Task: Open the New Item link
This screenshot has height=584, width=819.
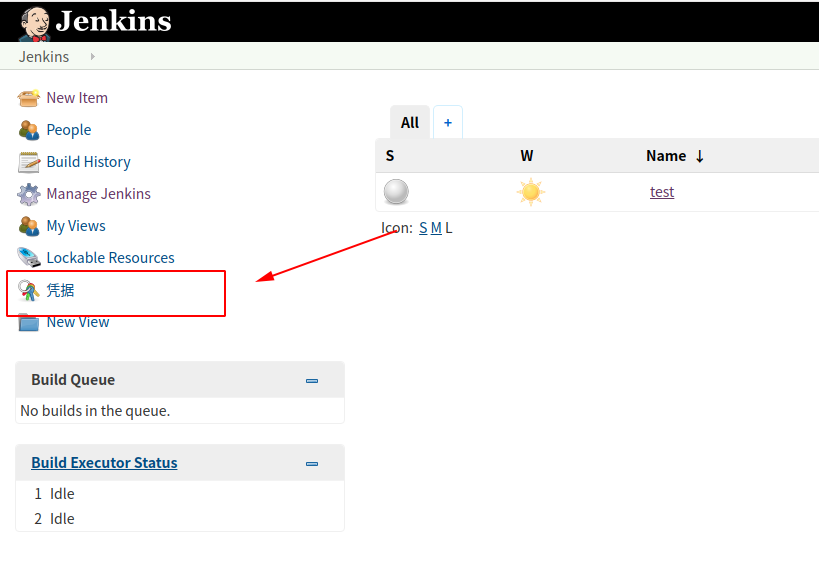Action: pos(77,98)
